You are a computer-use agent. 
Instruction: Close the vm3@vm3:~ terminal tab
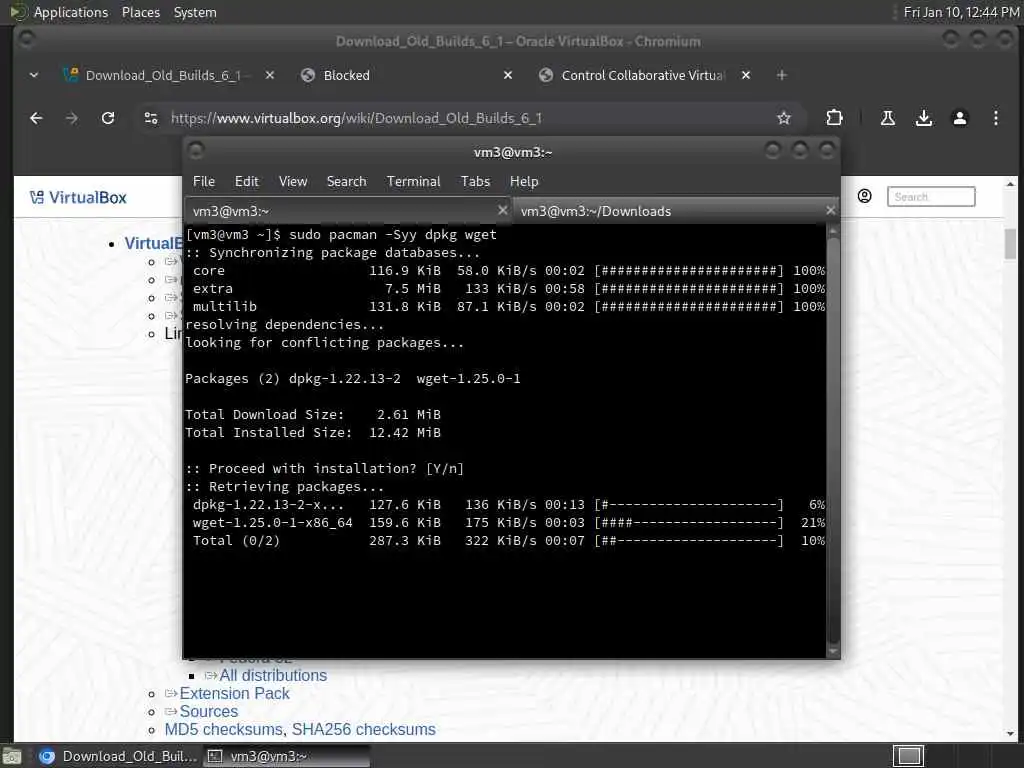point(502,210)
